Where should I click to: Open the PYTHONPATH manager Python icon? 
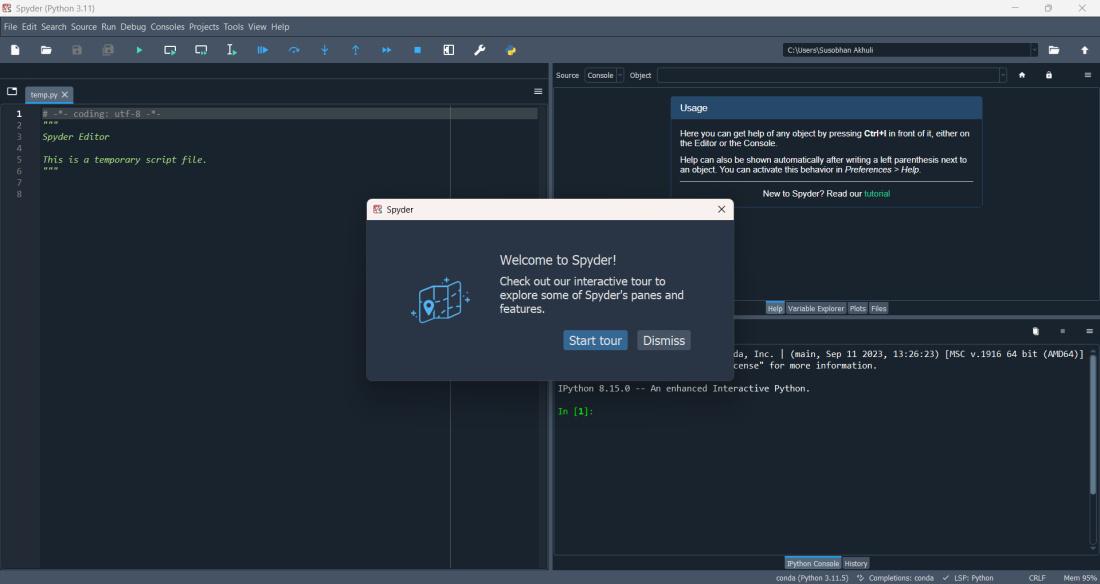511,50
